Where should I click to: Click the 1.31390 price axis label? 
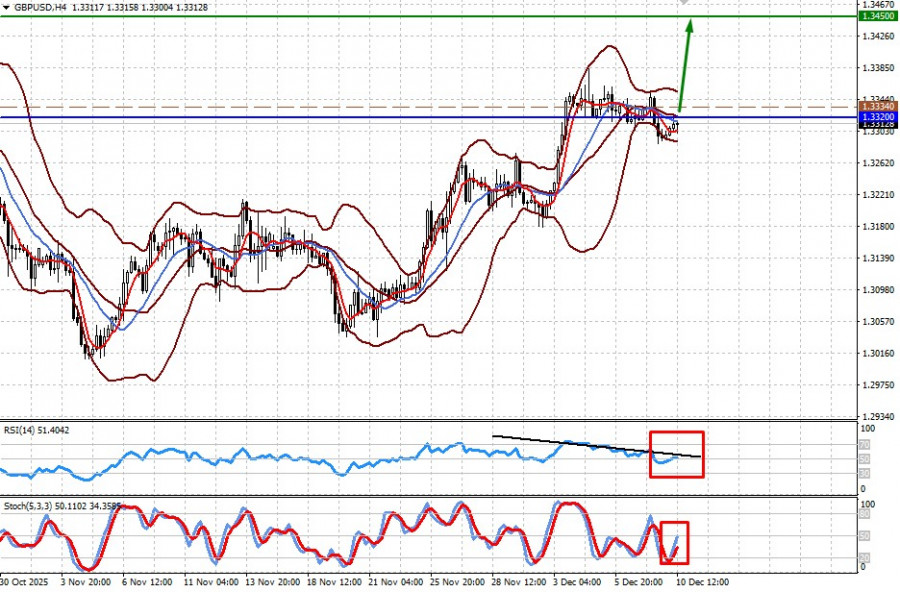(878, 258)
